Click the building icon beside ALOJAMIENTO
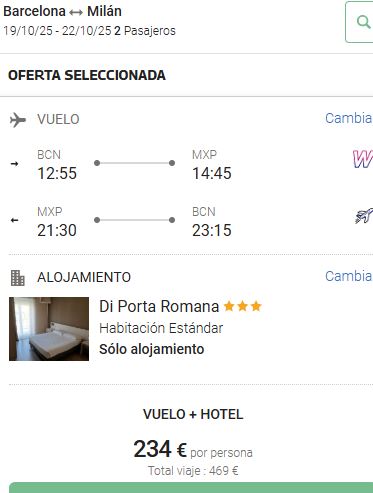 [18, 278]
